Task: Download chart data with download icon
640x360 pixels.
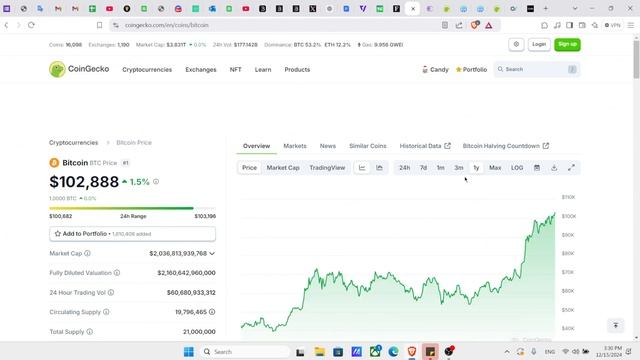Action: click(x=554, y=168)
